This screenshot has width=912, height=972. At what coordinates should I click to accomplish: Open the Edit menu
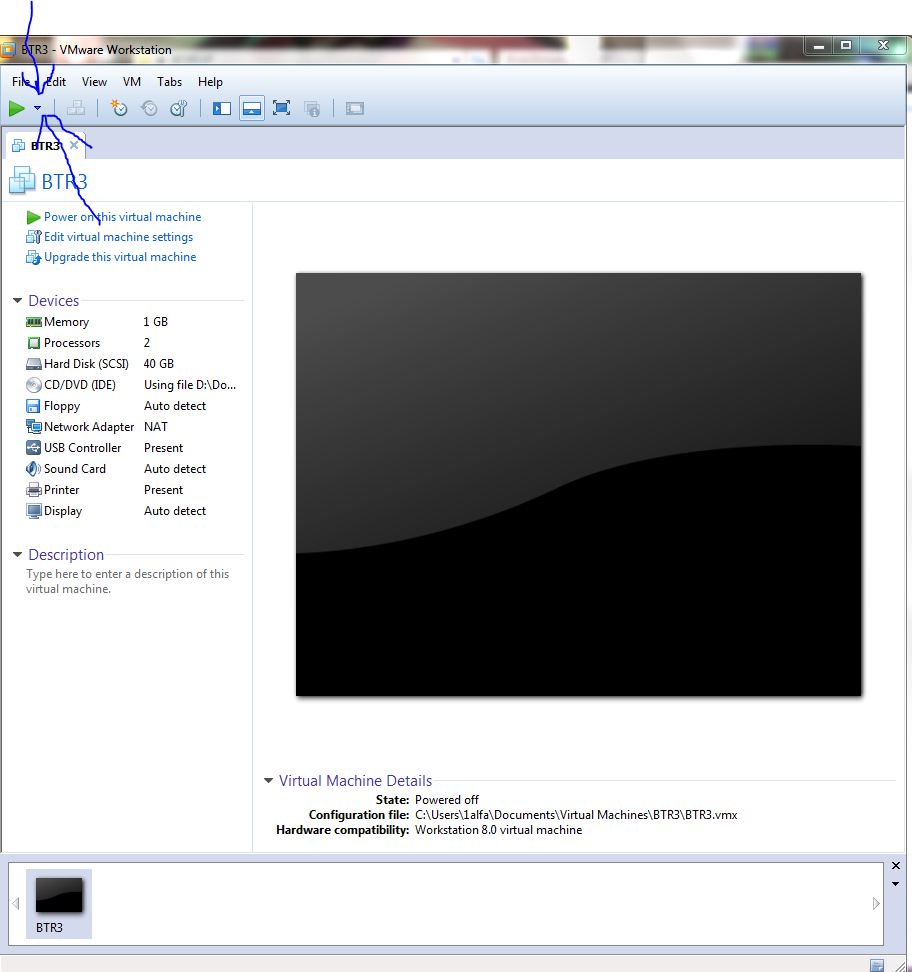coord(56,82)
